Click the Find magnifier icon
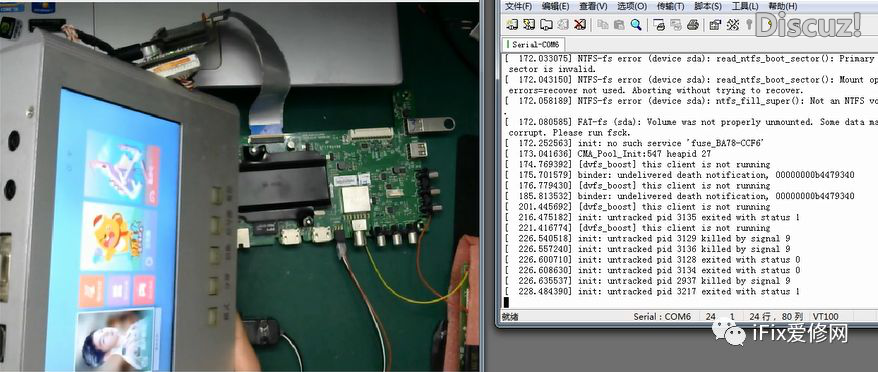Viewport: 878px width, 372px height. [636, 25]
